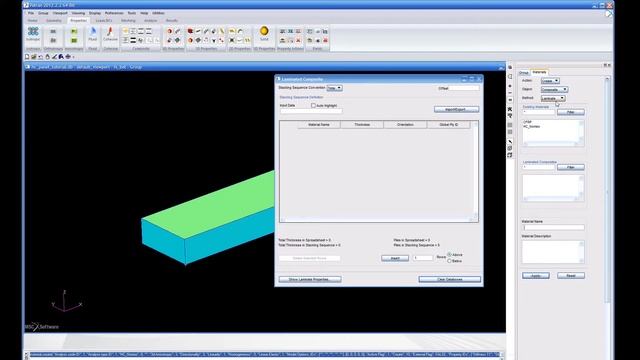The height and width of the screenshot is (360, 640).
Task: Click the first icon in the Property Actions group
Action: (x=282, y=31)
